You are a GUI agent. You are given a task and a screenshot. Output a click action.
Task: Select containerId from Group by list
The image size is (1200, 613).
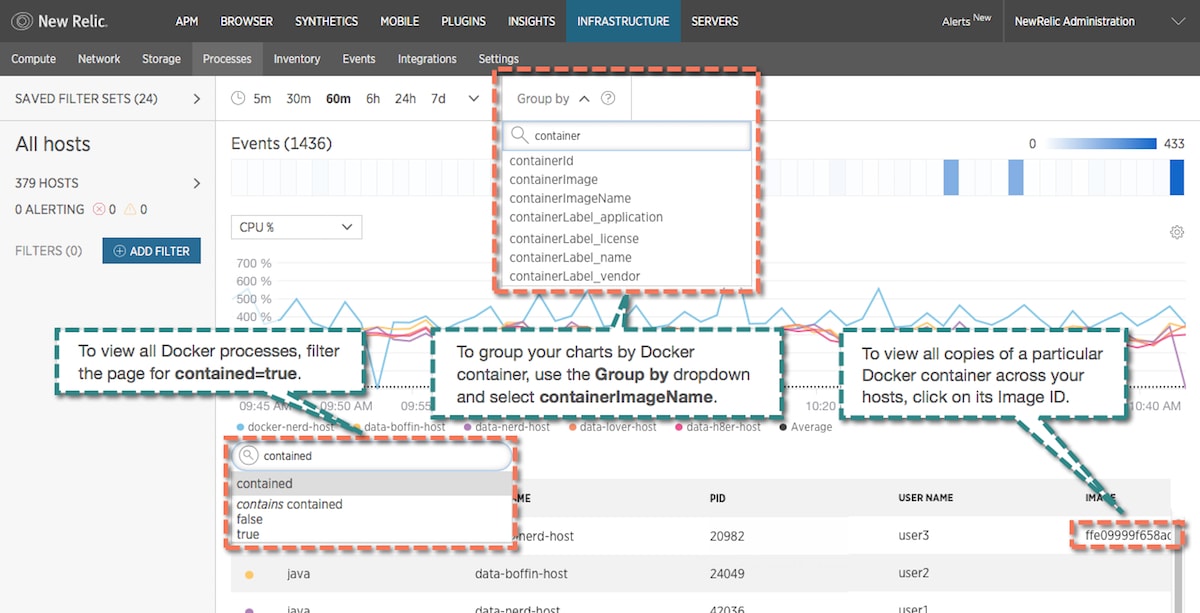tap(541, 161)
